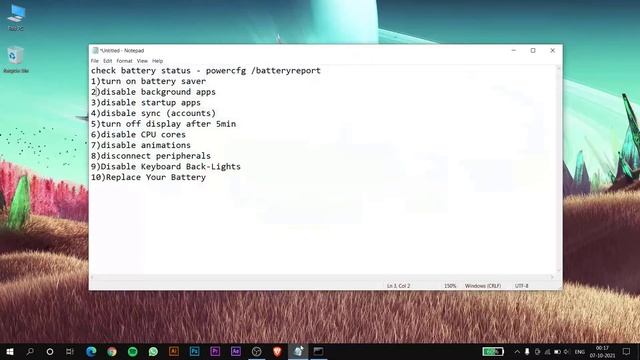
Task: Open Spotify from the taskbar
Action: tap(133, 351)
